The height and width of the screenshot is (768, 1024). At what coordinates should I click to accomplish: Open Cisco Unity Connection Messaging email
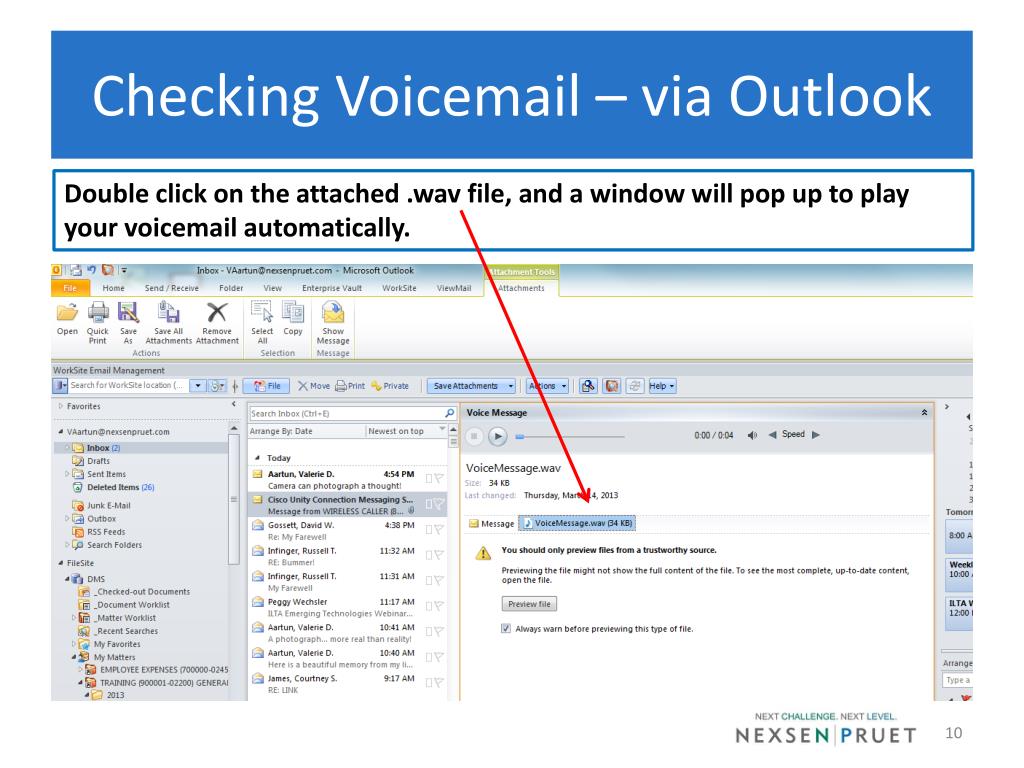point(347,505)
